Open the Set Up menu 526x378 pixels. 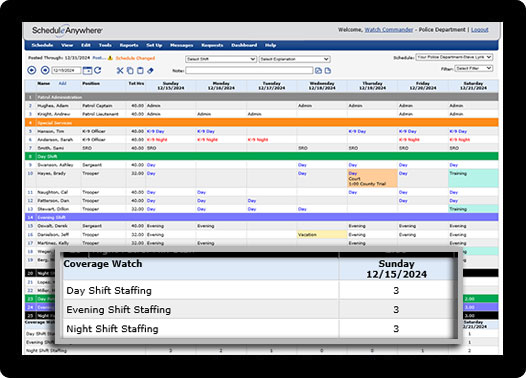coord(154,45)
